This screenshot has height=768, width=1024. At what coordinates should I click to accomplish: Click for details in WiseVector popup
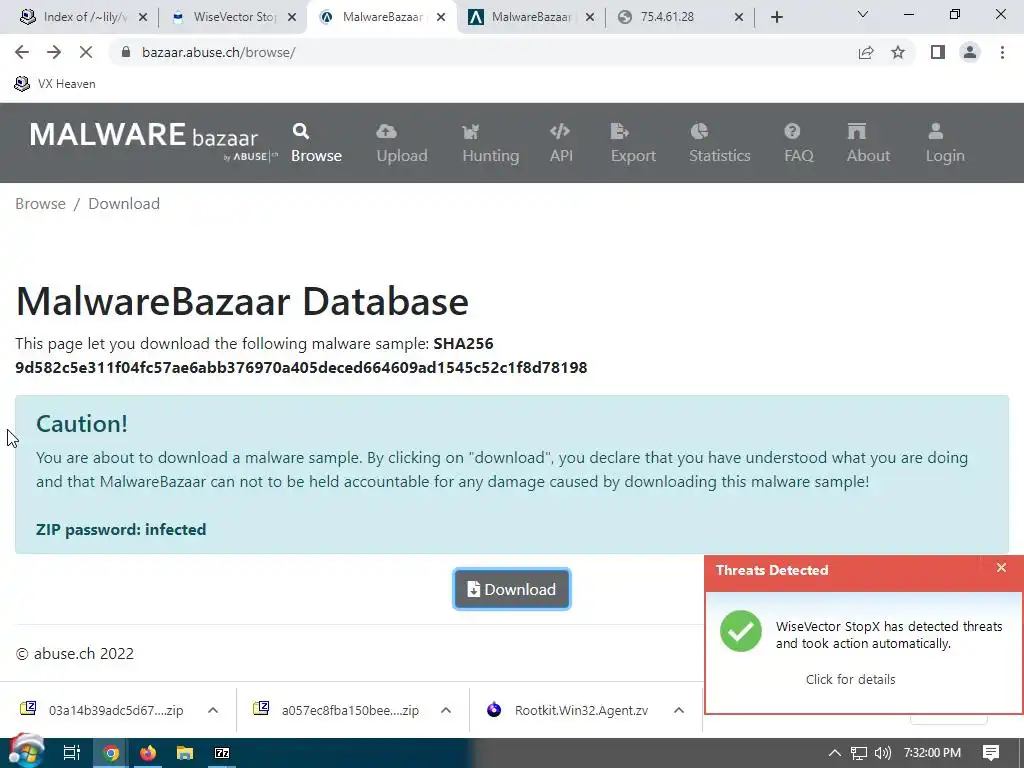pyautogui.click(x=850, y=679)
